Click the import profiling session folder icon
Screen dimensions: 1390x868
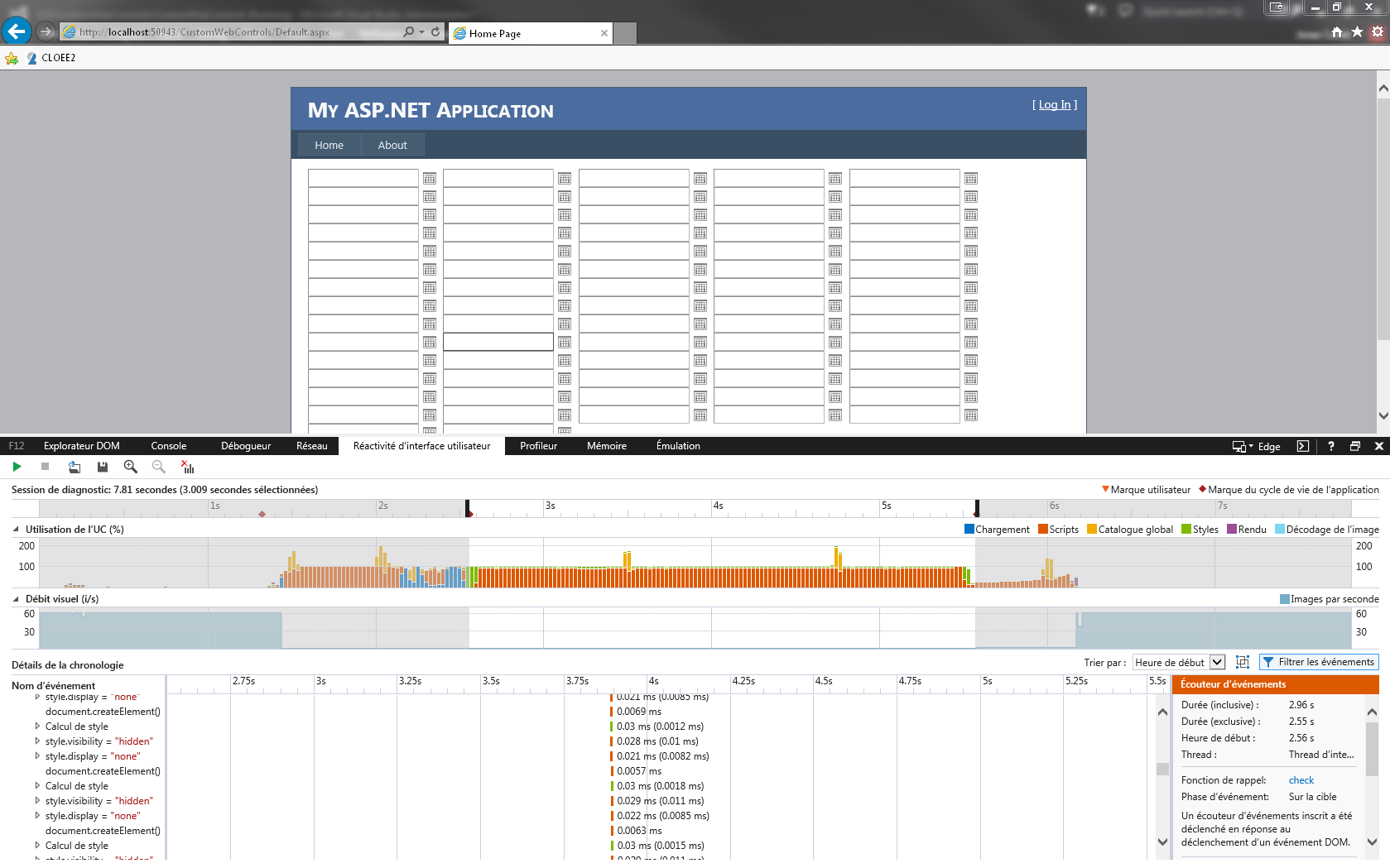pos(75,467)
